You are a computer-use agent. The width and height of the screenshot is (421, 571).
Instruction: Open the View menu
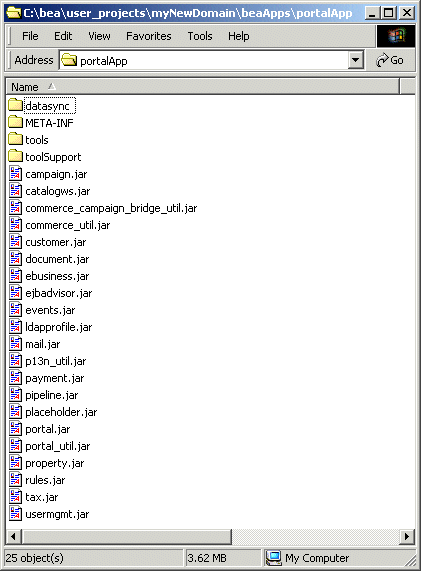click(x=99, y=36)
